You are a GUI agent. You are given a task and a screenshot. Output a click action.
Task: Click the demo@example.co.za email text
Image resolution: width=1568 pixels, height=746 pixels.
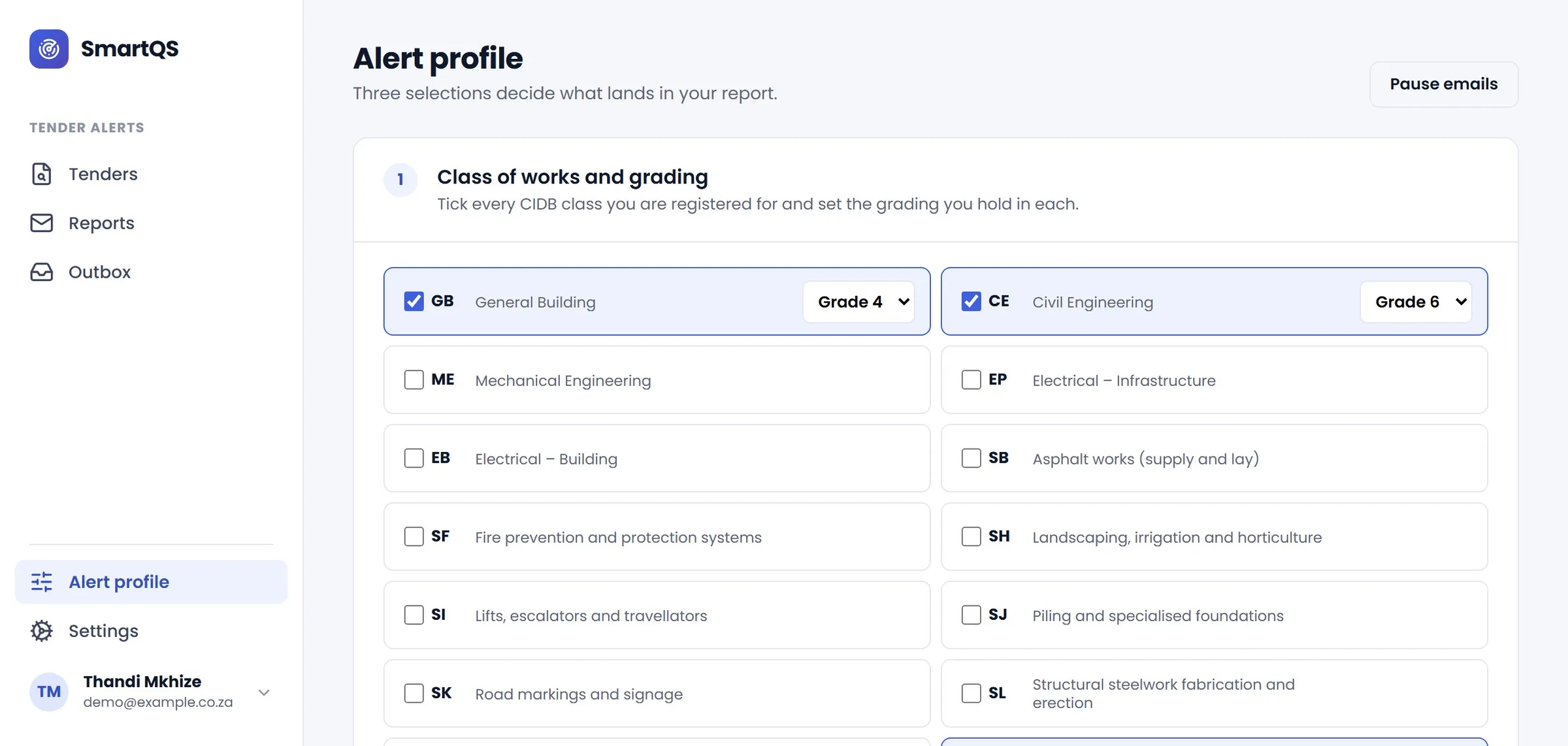[x=158, y=702]
